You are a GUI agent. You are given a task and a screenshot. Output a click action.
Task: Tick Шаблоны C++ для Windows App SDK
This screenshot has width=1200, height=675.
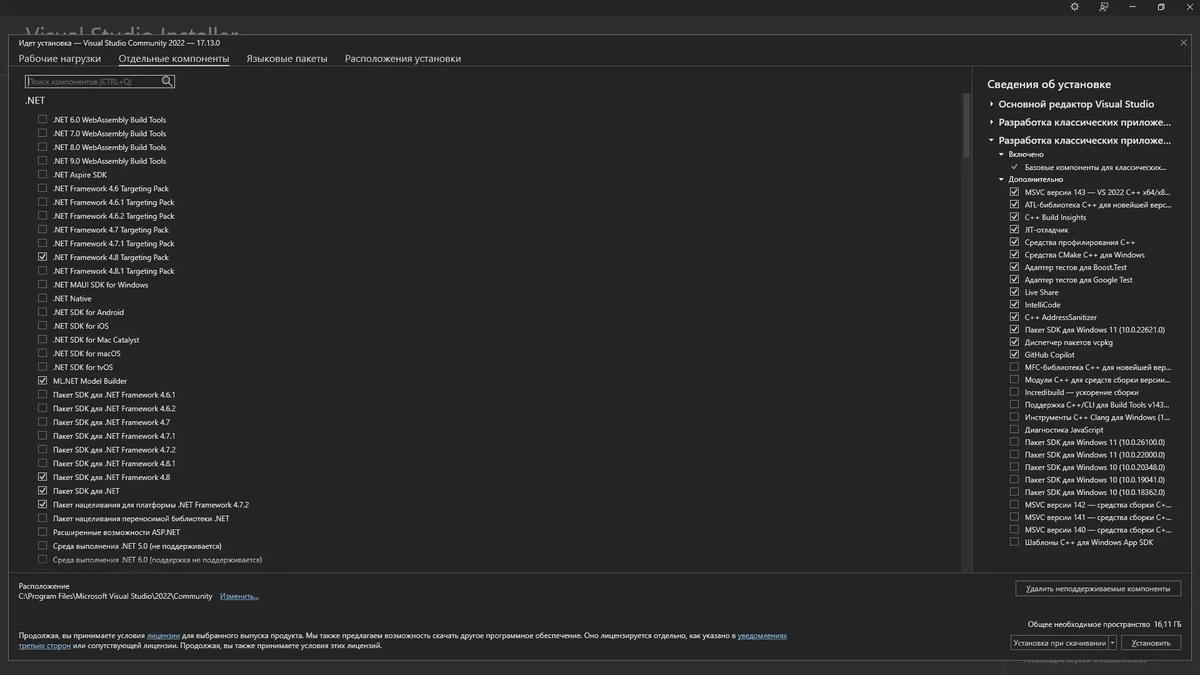1014,542
